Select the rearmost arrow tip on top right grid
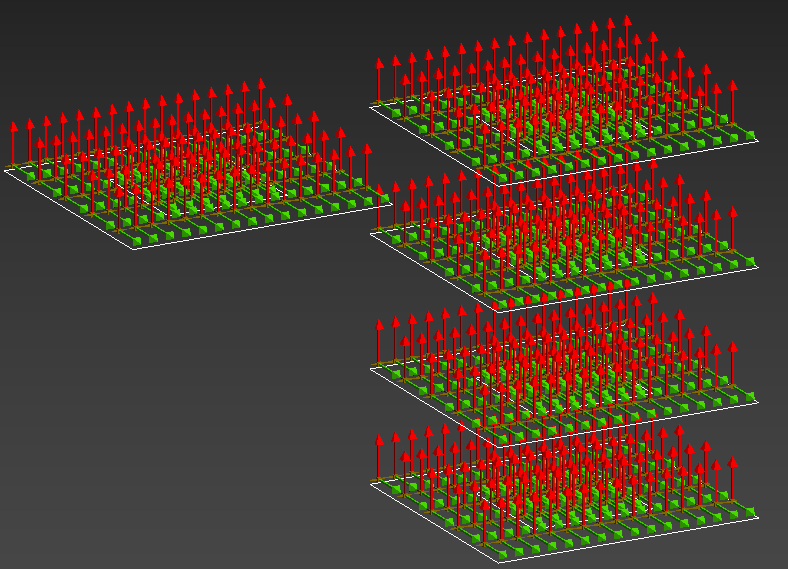The height and width of the screenshot is (569, 788). (627, 21)
